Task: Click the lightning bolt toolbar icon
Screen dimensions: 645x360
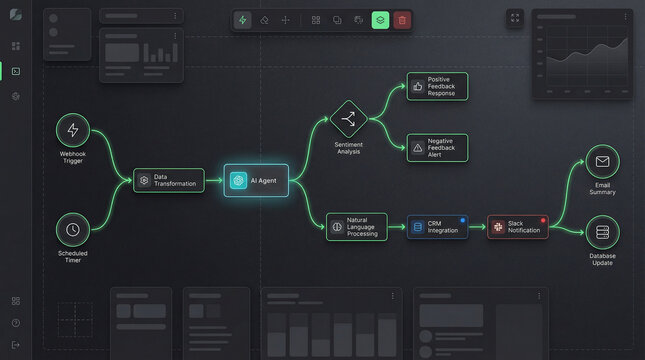Action: (243, 20)
